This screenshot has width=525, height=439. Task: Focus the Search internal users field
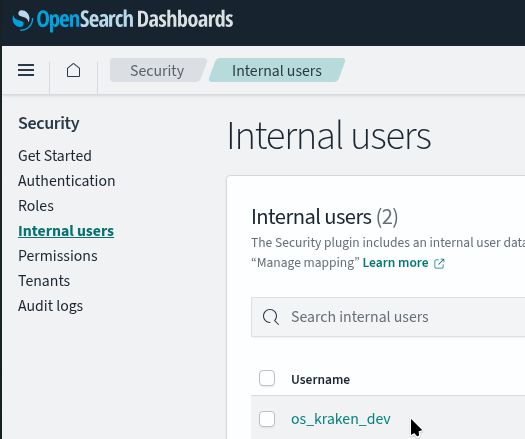(x=388, y=317)
